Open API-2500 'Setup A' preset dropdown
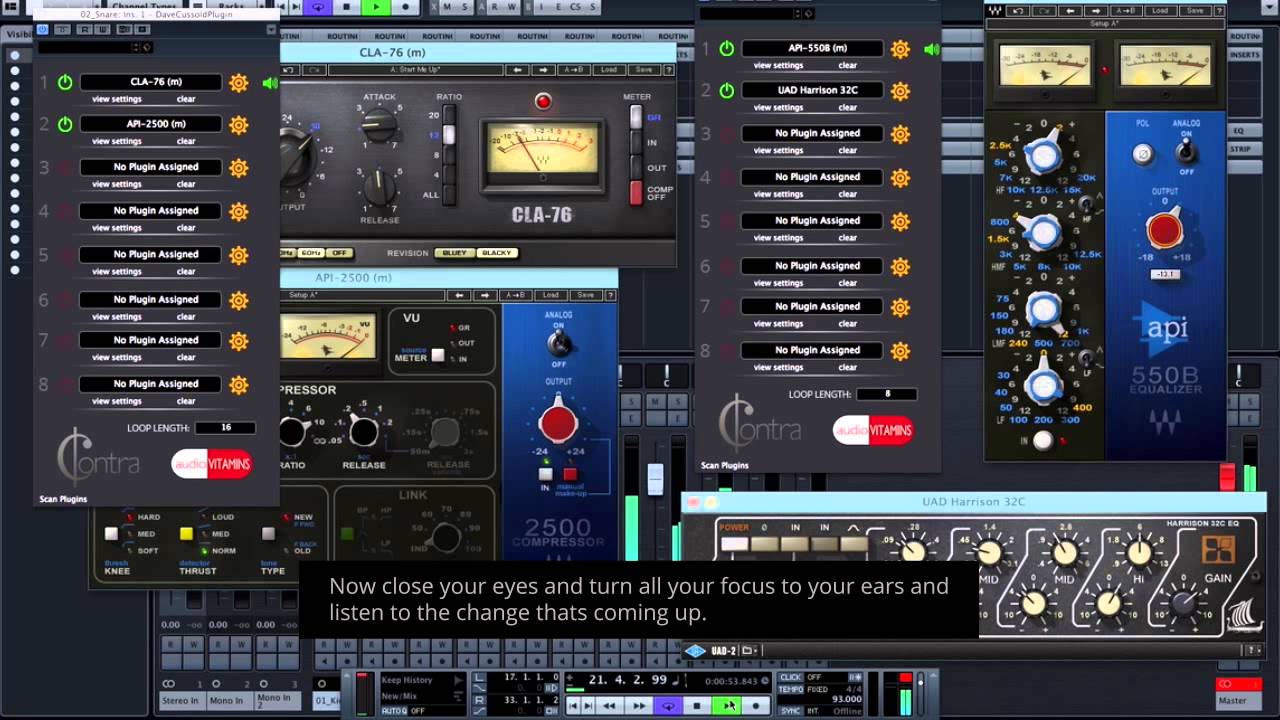 tap(363, 295)
